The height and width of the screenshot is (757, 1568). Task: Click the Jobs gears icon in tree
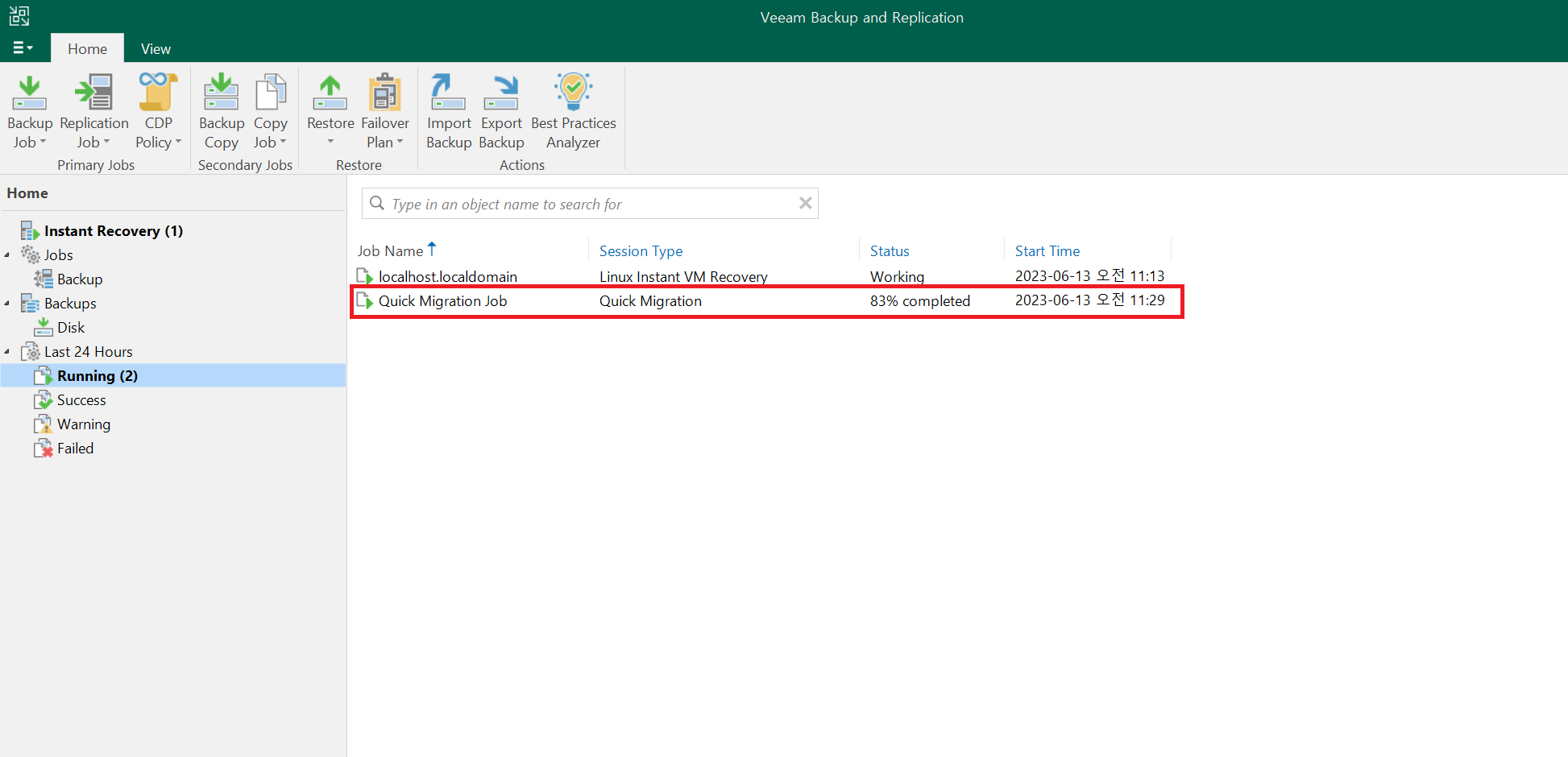point(30,255)
